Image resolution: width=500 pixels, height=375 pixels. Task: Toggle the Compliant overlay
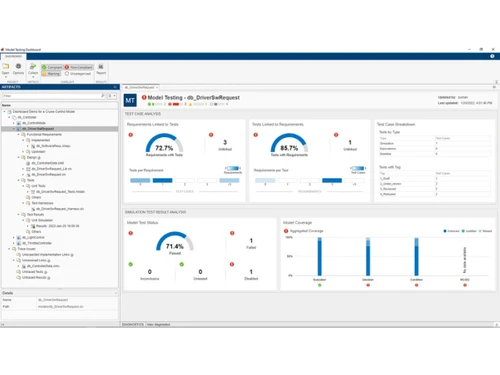click(52, 67)
